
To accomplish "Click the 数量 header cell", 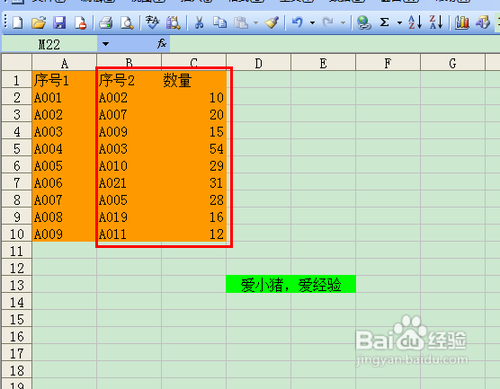I will (194, 80).
